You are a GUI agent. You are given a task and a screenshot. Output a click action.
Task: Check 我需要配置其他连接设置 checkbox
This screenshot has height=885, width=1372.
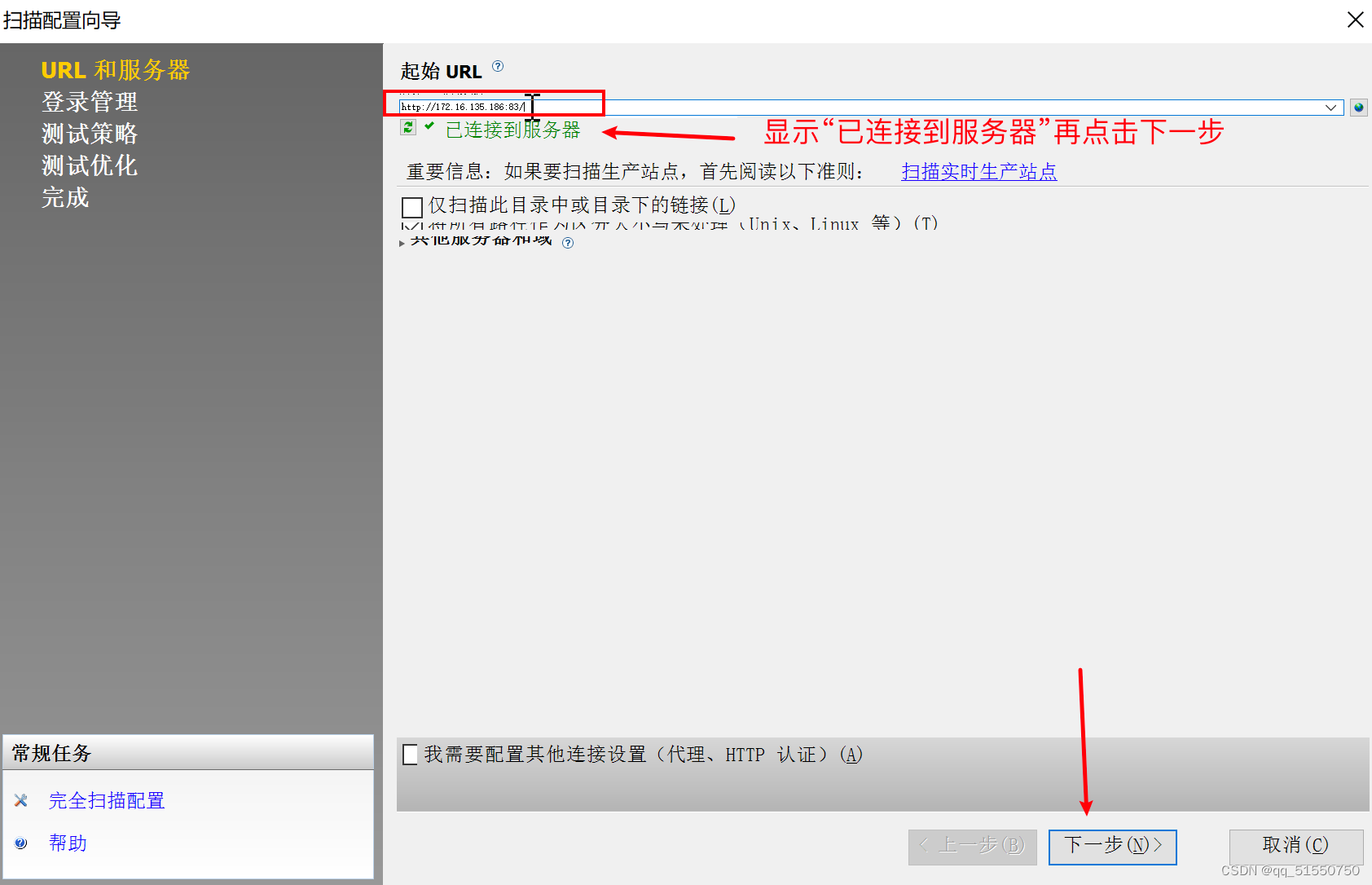411,755
